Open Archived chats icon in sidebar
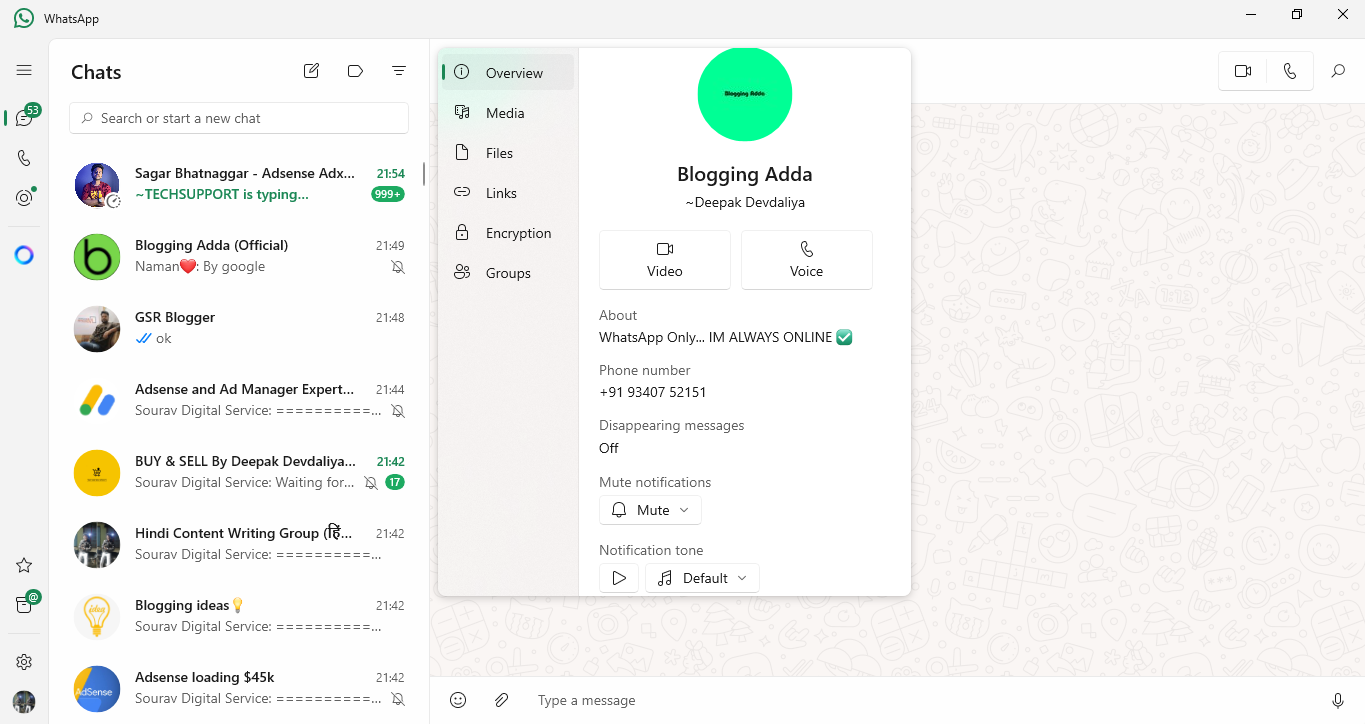Screen dimensions: 1365x724 [x=24, y=604]
